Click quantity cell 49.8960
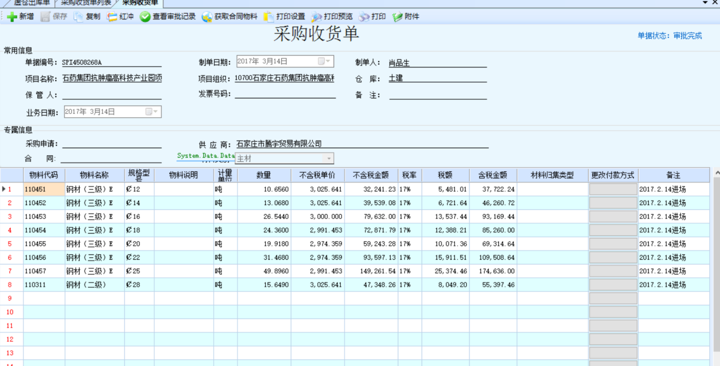 point(264,271)
